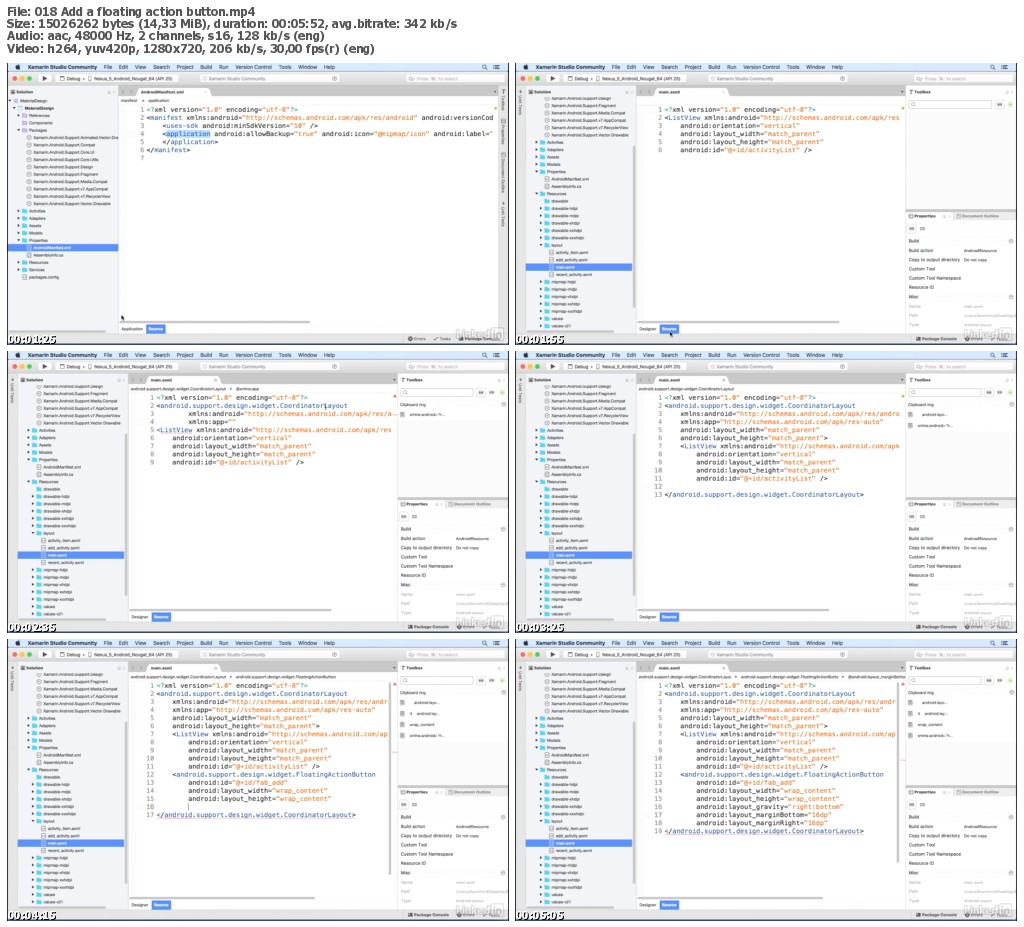Image resolution: width=1024 pixels, height=927 pixels.
Task: Open the Build menu in the 00:01:55 frame
Action: click(x=714, y=67)
